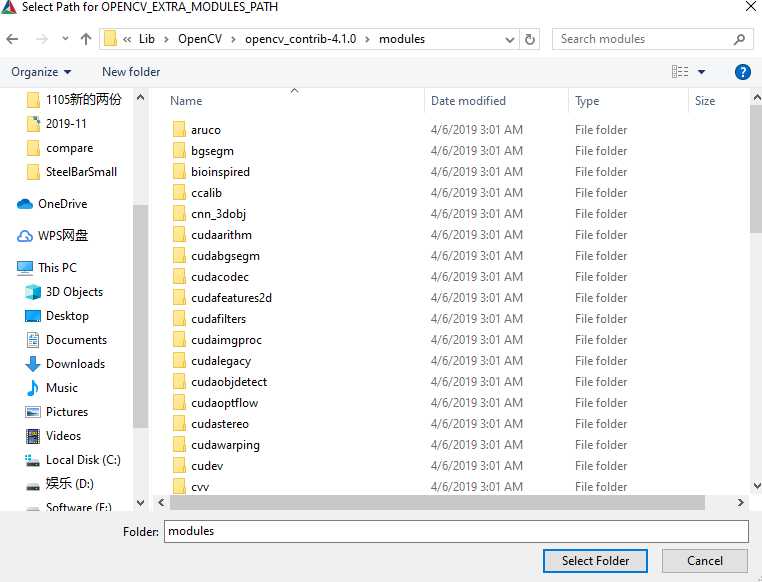Select the bgsegm folder icon
The height and width of the screenshot is (582, 762).
[x=179, y=151]
